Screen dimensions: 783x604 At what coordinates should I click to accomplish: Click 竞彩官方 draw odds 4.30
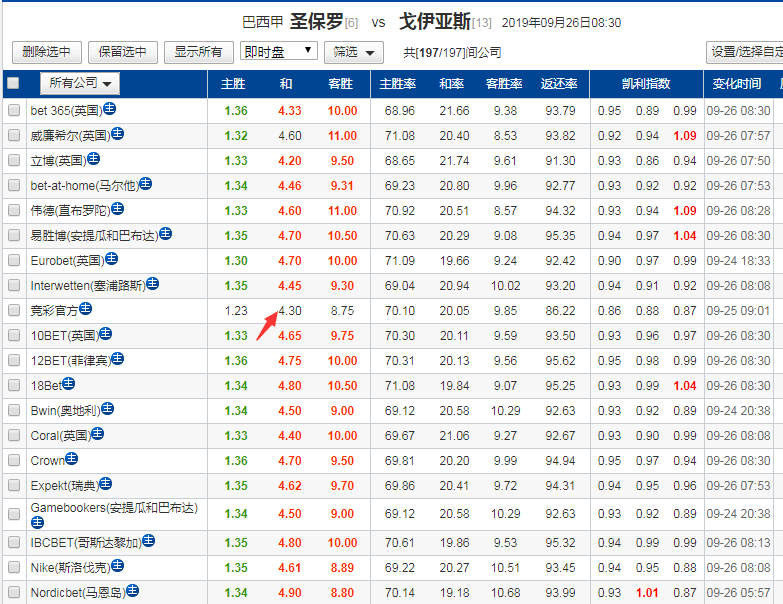click(290, 310)
